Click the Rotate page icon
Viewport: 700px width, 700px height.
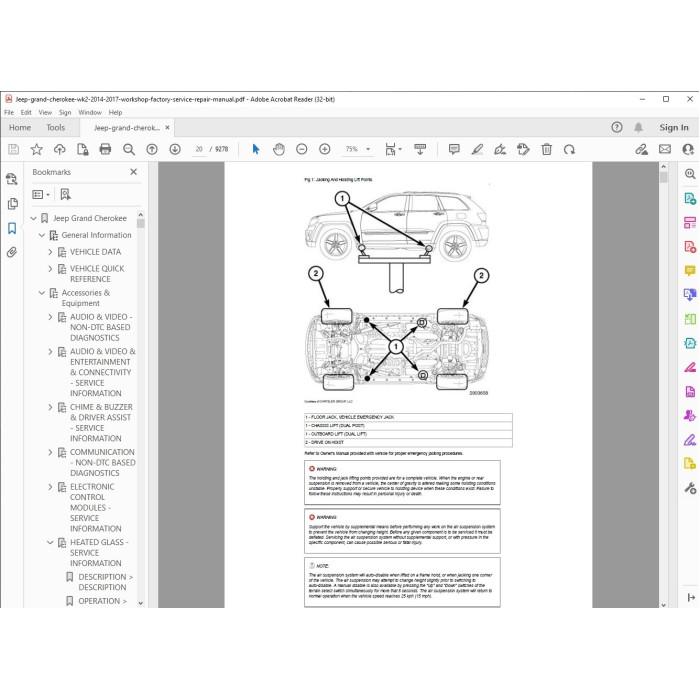click(x=569, y=149)
